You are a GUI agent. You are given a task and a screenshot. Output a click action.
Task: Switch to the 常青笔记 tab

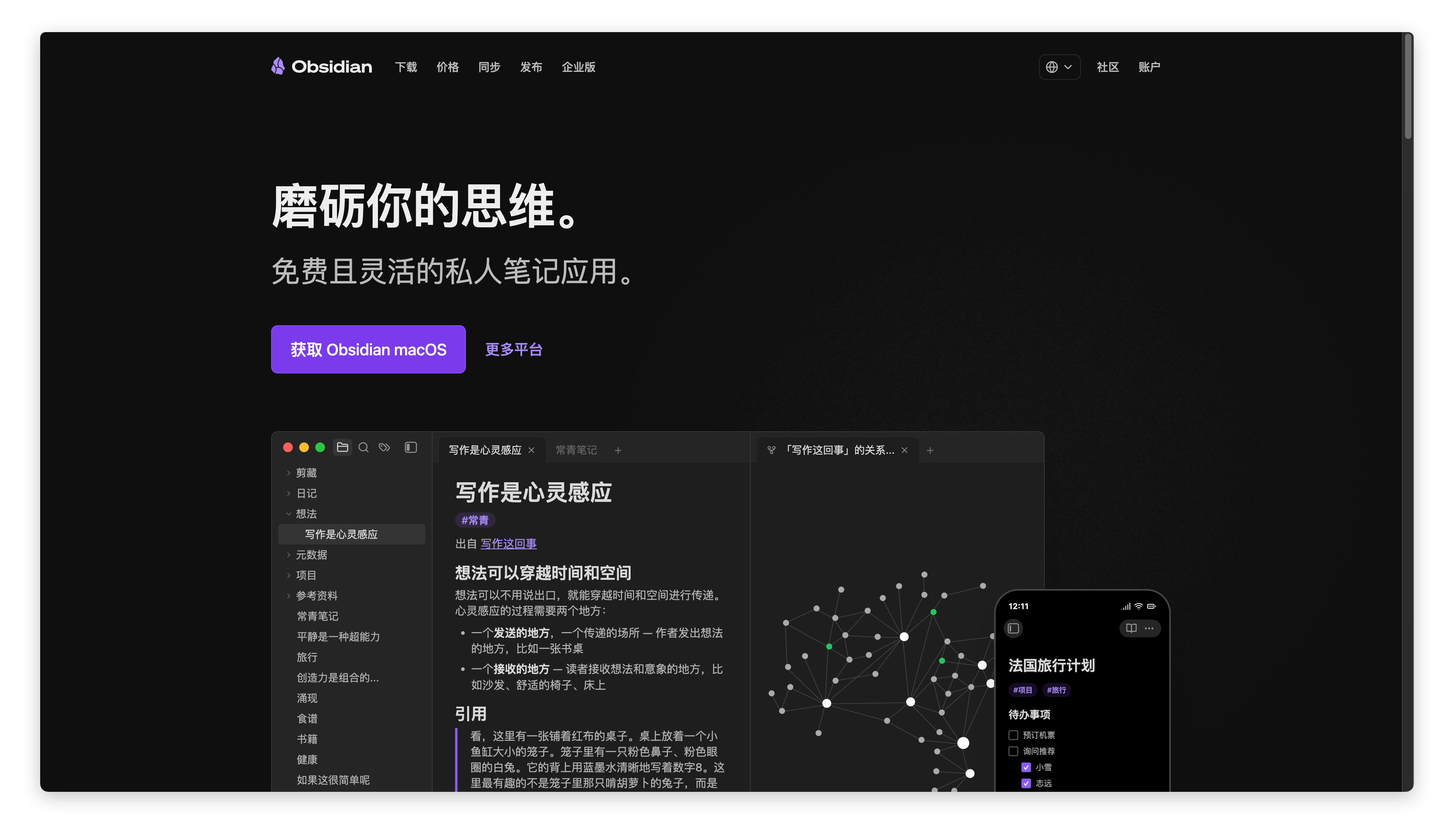click(576, 450)
